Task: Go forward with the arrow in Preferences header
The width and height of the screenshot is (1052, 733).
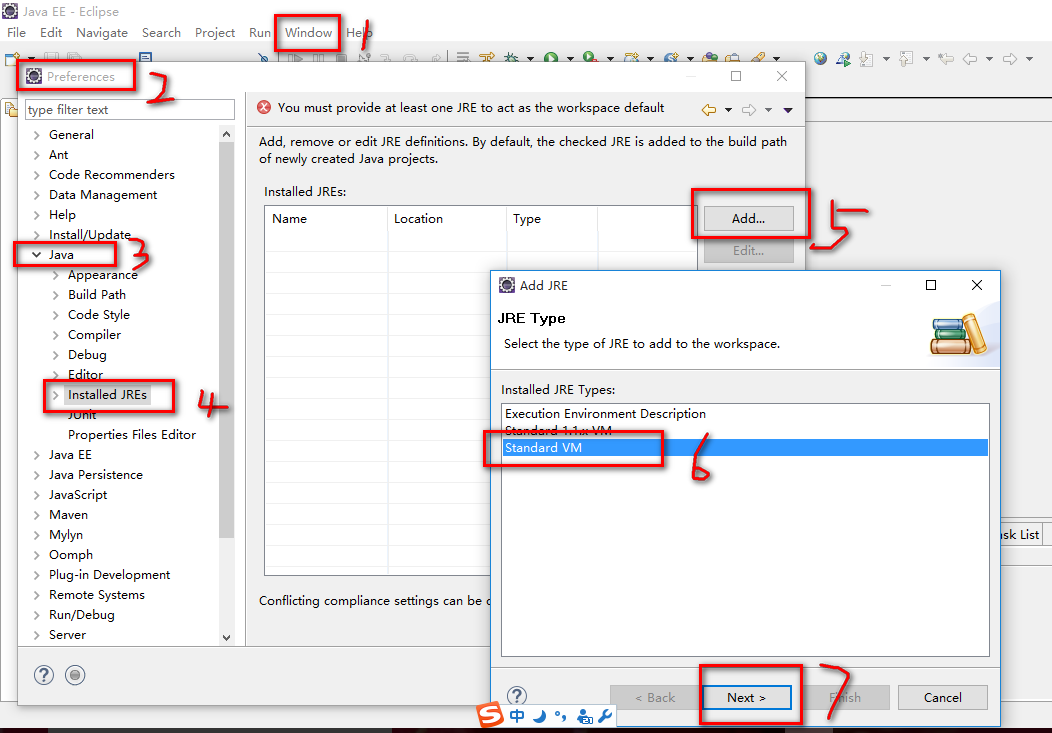Action: [x=749, y=109]
